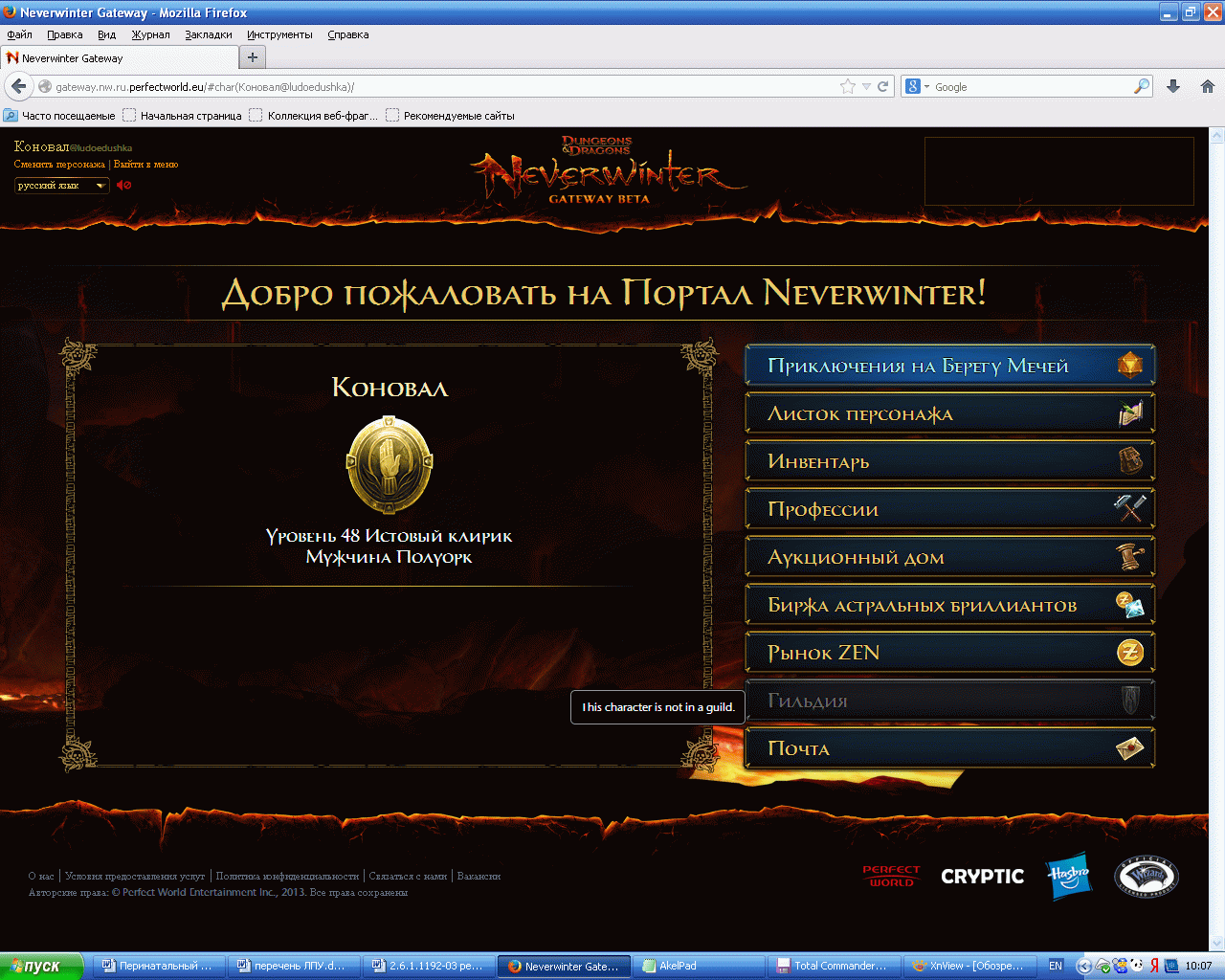Click the inventory backpack icon
This screenshot has height=980, width=1225.
tap(1130, 461)
